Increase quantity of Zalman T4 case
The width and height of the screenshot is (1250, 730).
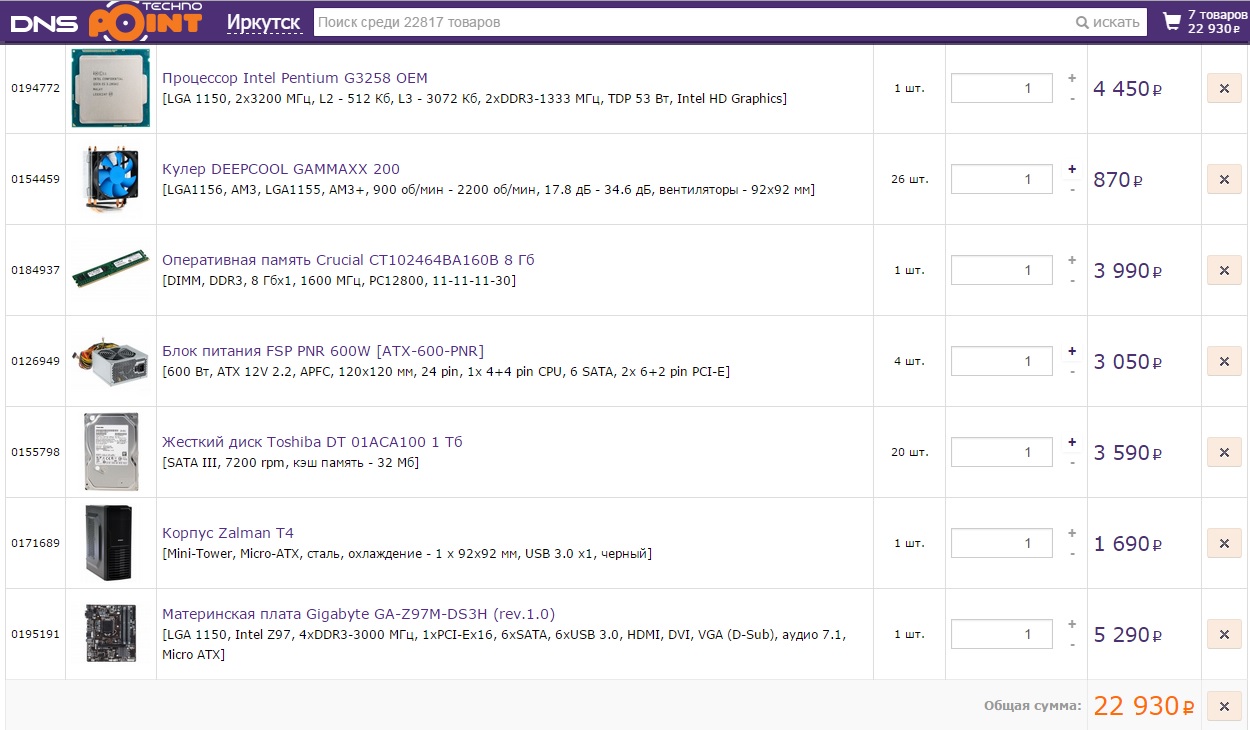[x=1072, y=533]
